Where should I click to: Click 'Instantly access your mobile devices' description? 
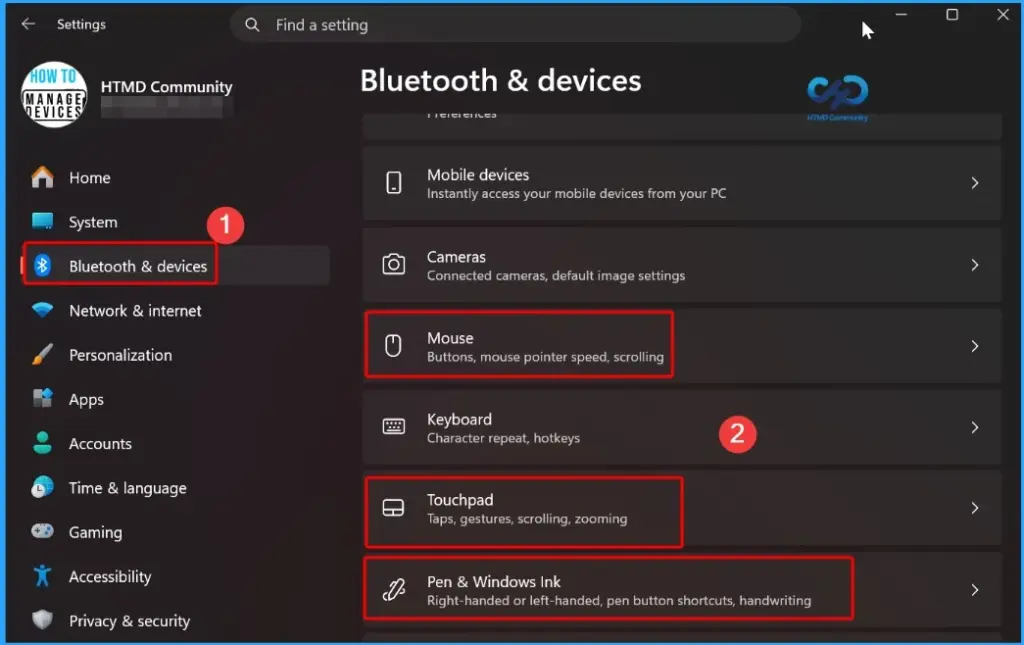[576, 194]
